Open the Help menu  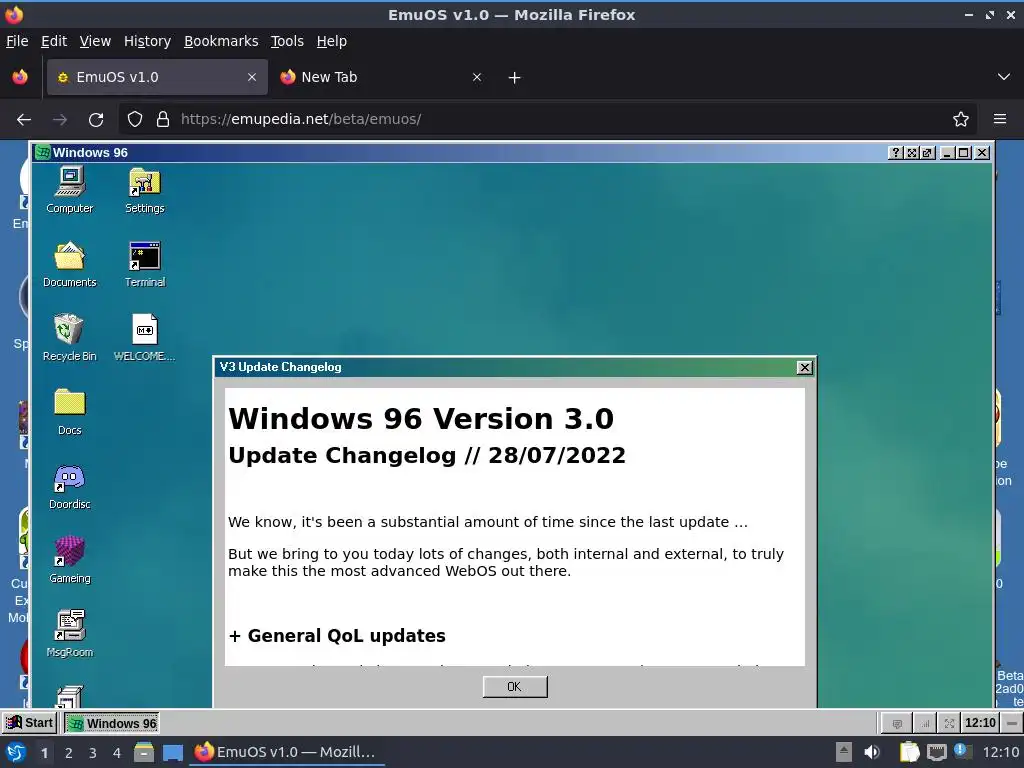tap(332, 41)
